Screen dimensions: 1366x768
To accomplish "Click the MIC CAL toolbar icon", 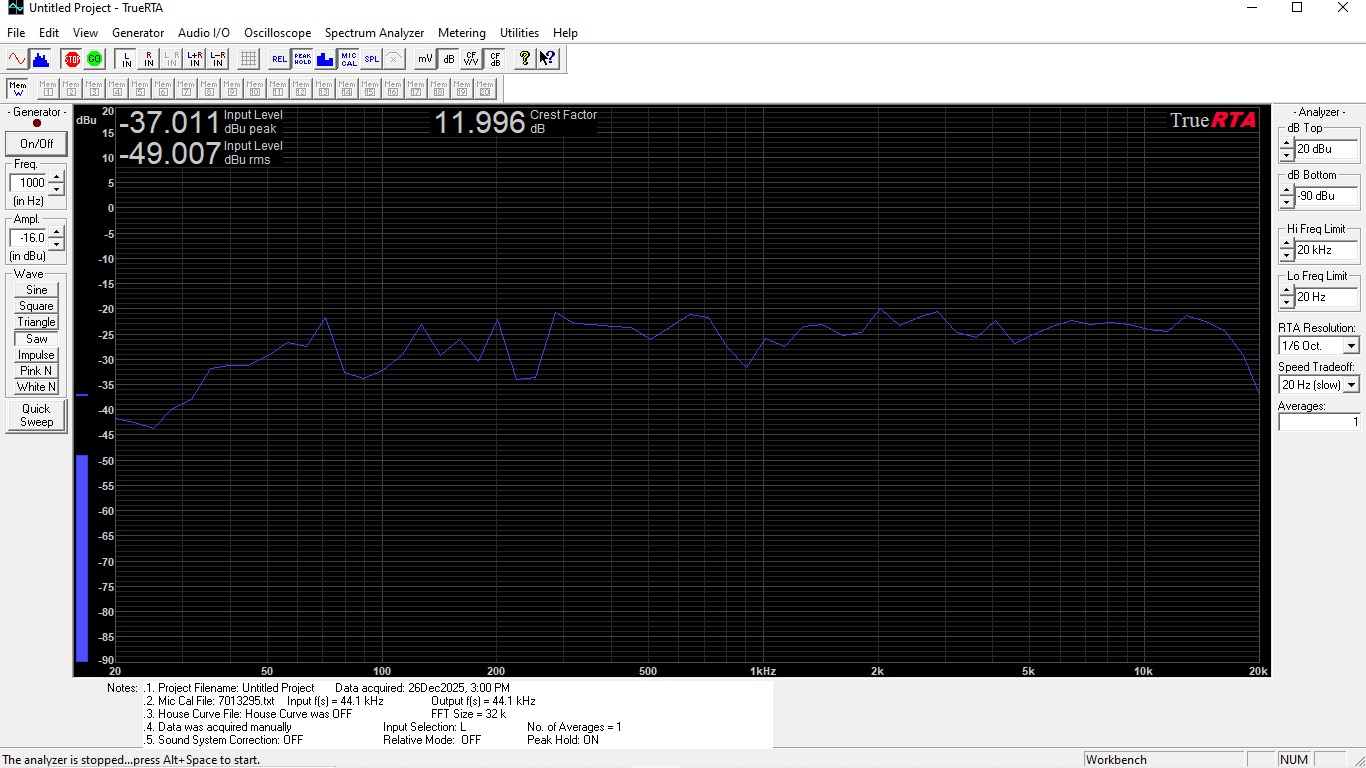I will pos(348,59).
